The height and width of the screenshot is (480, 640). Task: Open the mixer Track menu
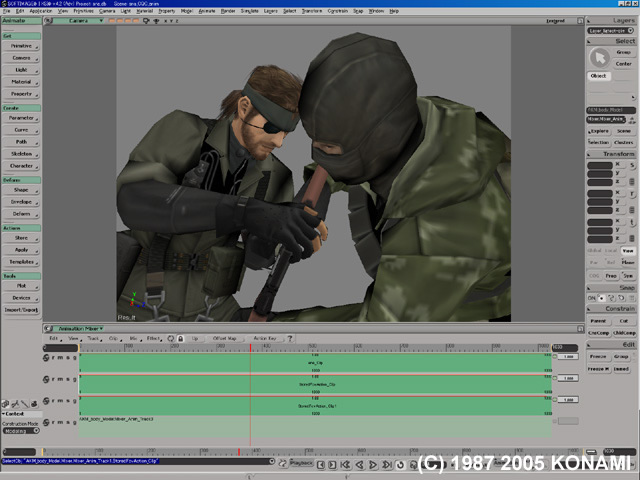(x=93, y=338)
